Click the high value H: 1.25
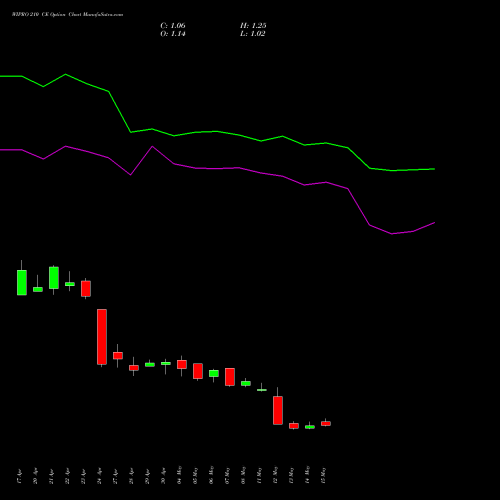Image resolution: width=500 pixels, height=500 pixels. click(x=253, y=26)
